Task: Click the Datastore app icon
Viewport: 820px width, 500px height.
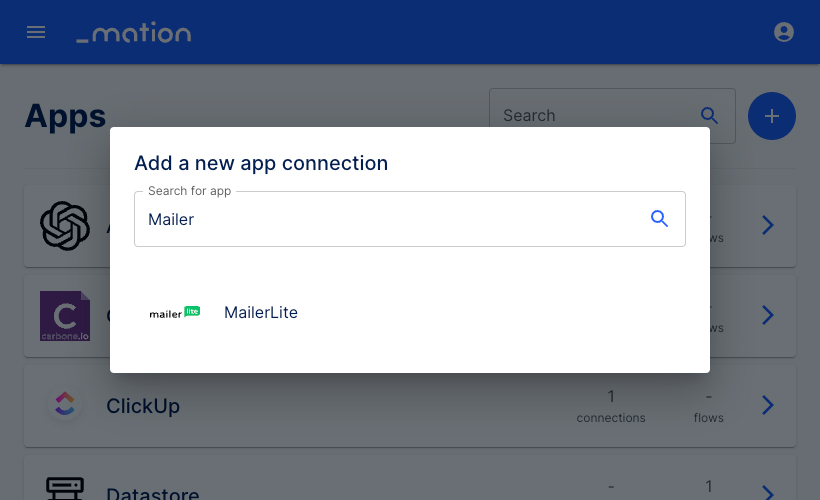Action: tap(65, 488)
